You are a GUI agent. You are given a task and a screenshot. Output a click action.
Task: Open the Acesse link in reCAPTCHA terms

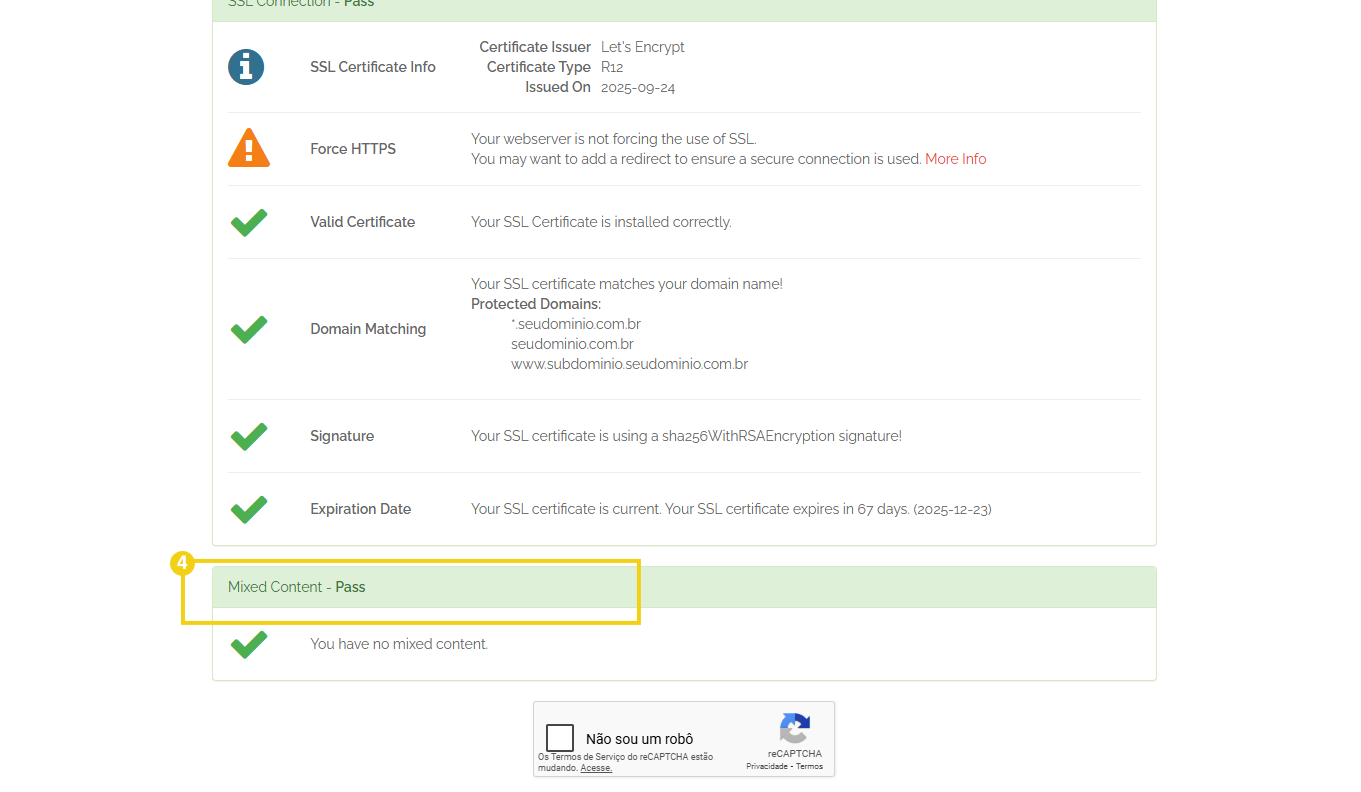point(596,768)
